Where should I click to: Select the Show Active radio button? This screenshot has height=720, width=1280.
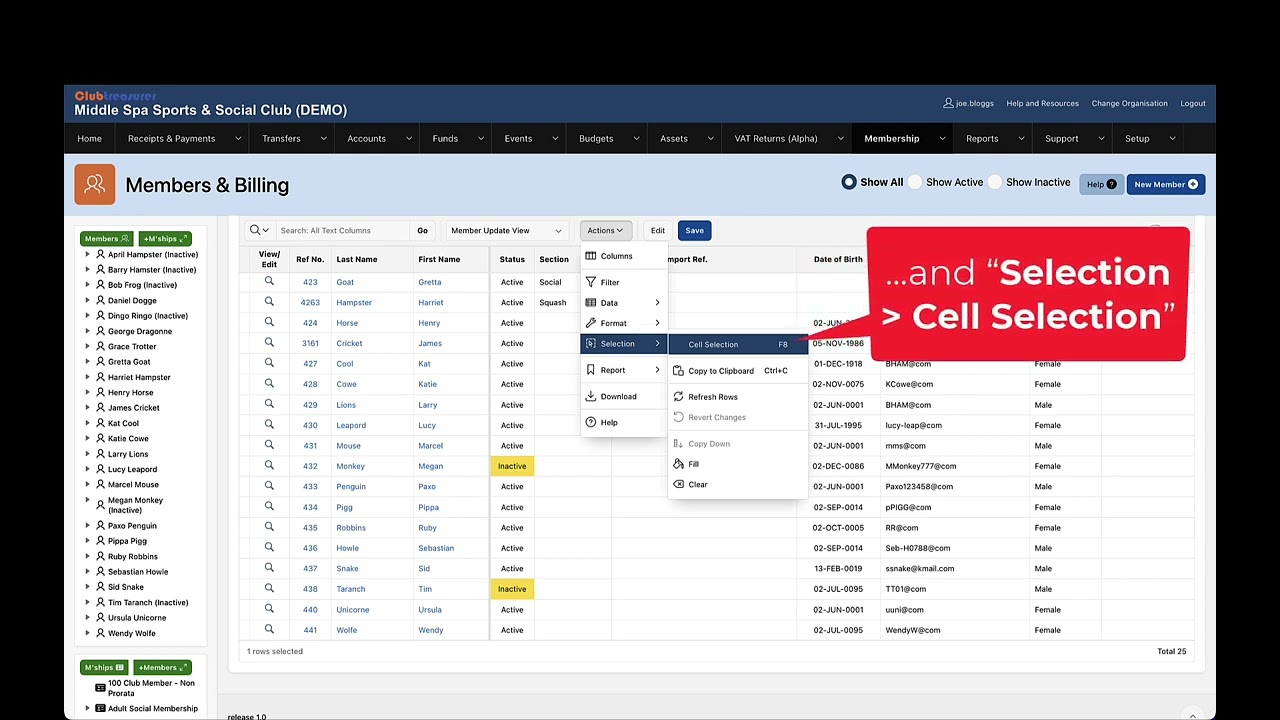pyautogui.click(x=915, y=182)
